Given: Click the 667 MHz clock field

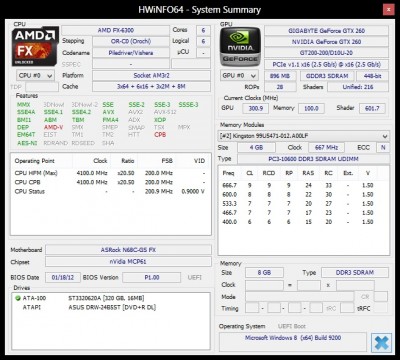Looking at the screenshot, I should (x=326, y=147).
